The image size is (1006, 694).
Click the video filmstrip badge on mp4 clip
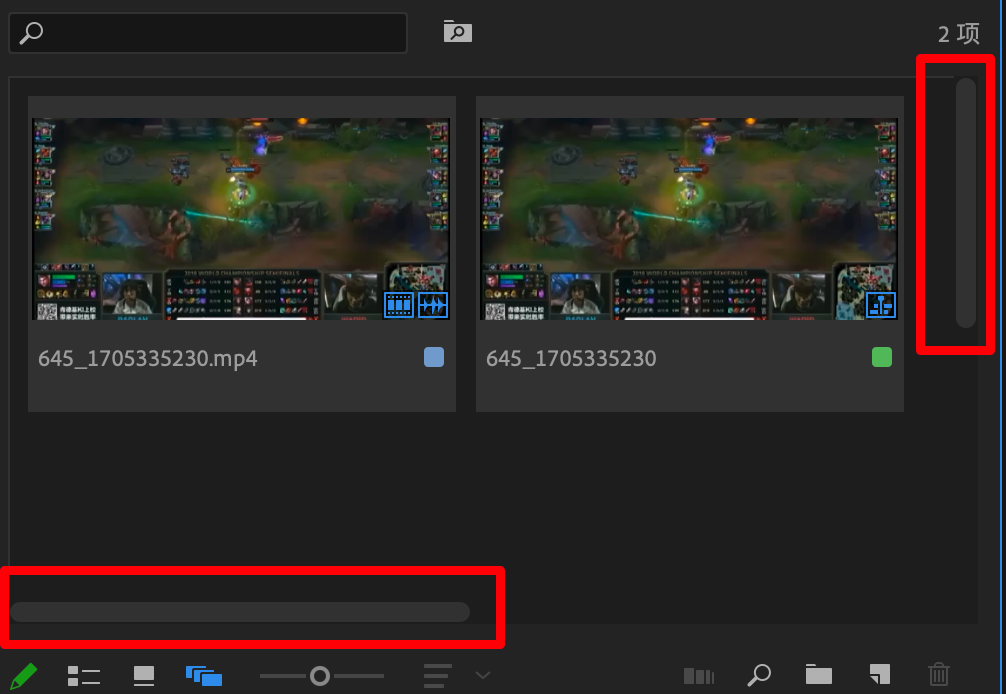coord(398,305)
